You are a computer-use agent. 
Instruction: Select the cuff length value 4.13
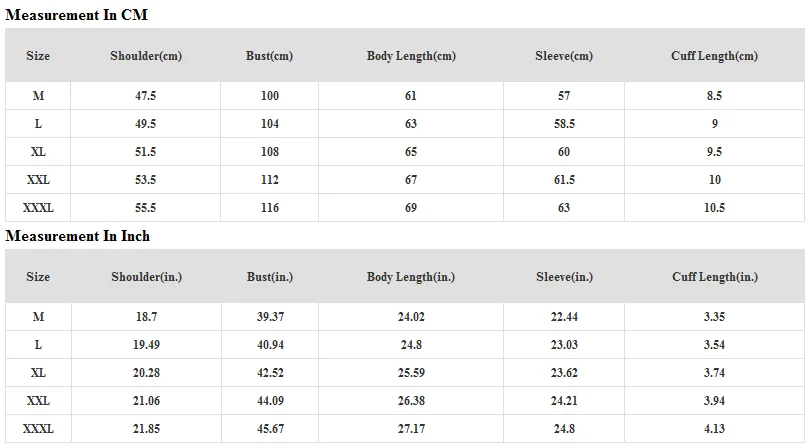[714, 428]
